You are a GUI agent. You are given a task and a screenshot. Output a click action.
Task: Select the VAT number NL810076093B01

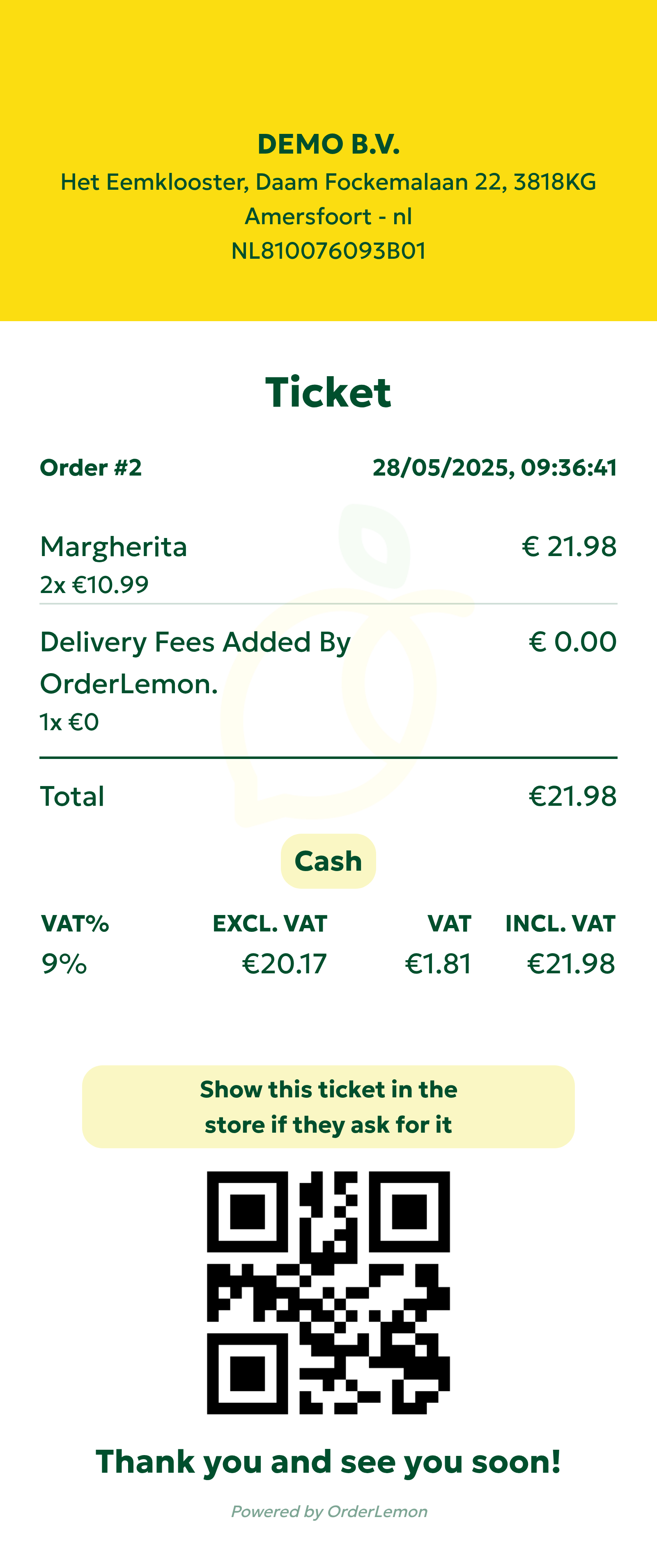(328, 251)
